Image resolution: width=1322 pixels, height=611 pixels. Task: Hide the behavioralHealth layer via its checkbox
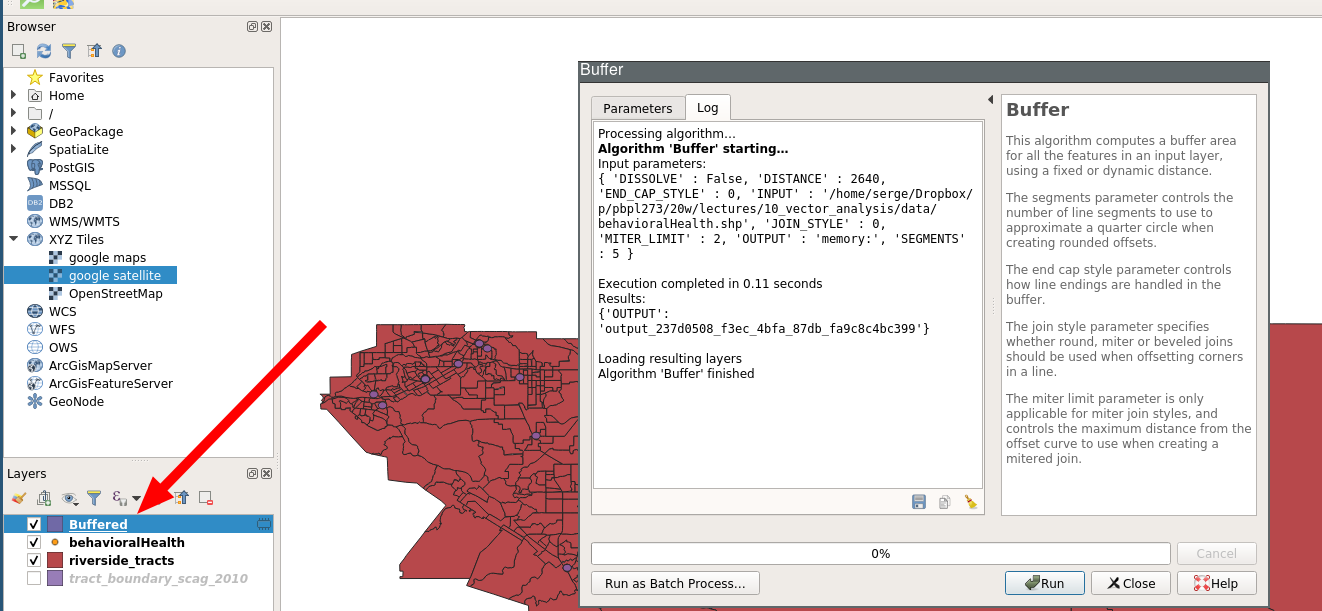tap(34, 542)
